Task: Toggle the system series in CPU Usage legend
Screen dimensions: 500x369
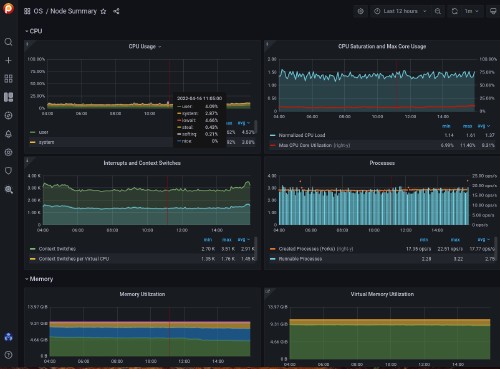Action: (46, 142)
